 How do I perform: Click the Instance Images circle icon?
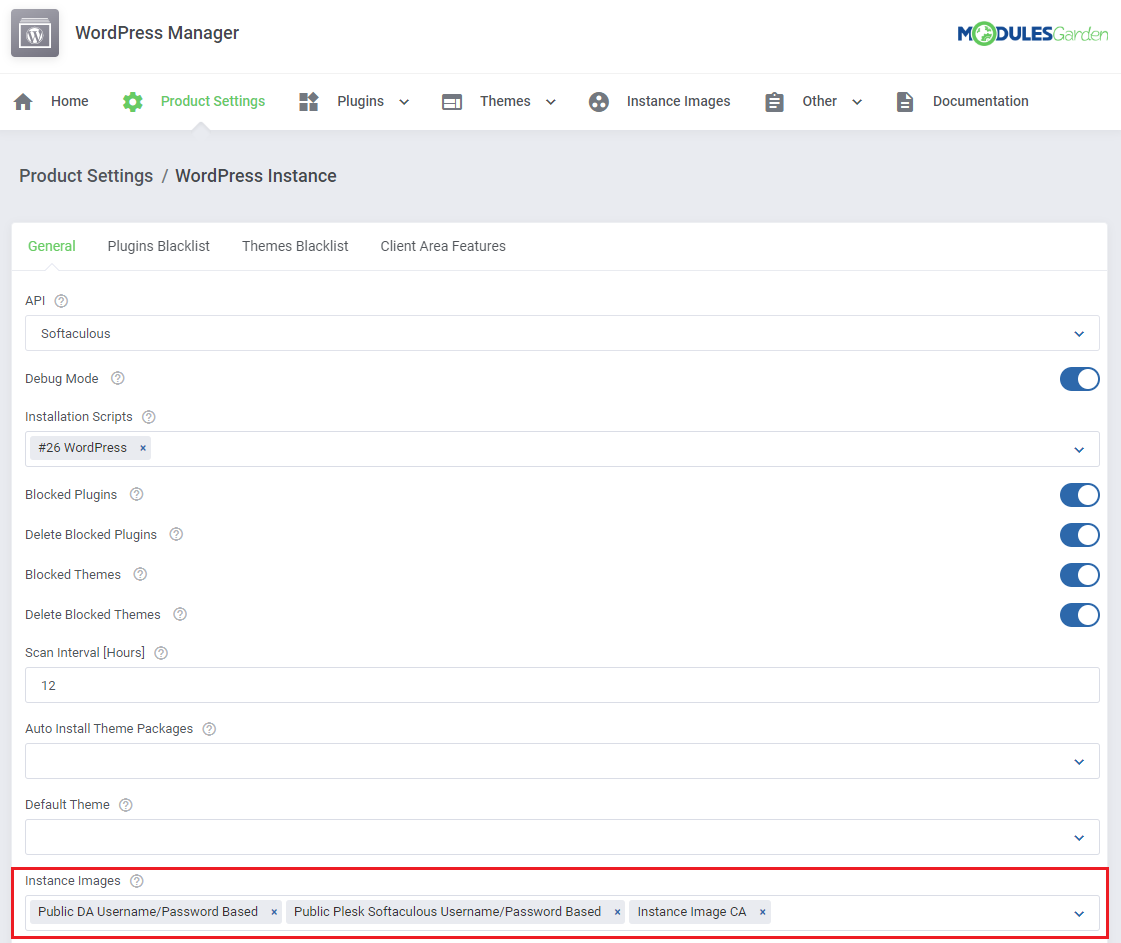pyautogui.click(x=598, y=102)
